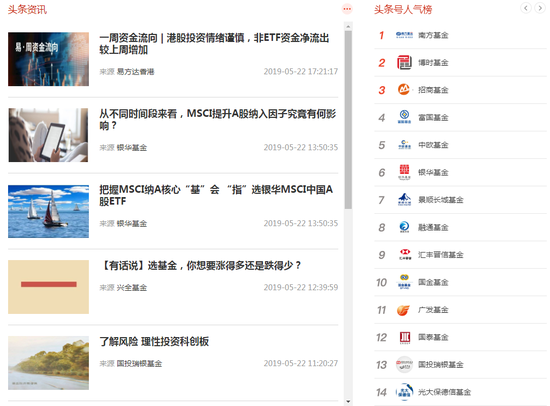
Task: Select rank 13 name 国投瑞银基金
Action: [x=441, y=365]
